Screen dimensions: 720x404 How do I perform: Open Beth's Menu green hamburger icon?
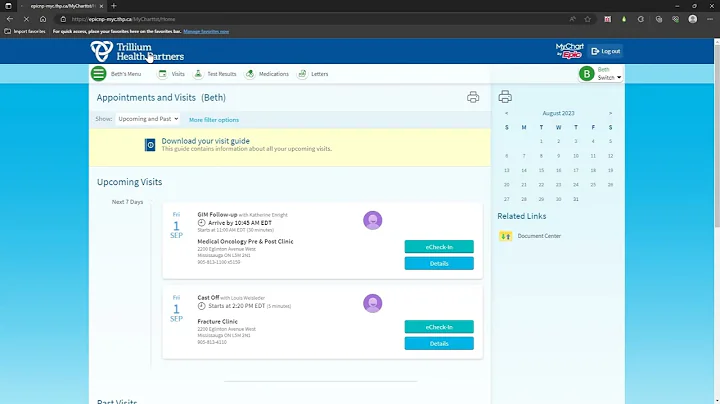click(x=98, y=73)
